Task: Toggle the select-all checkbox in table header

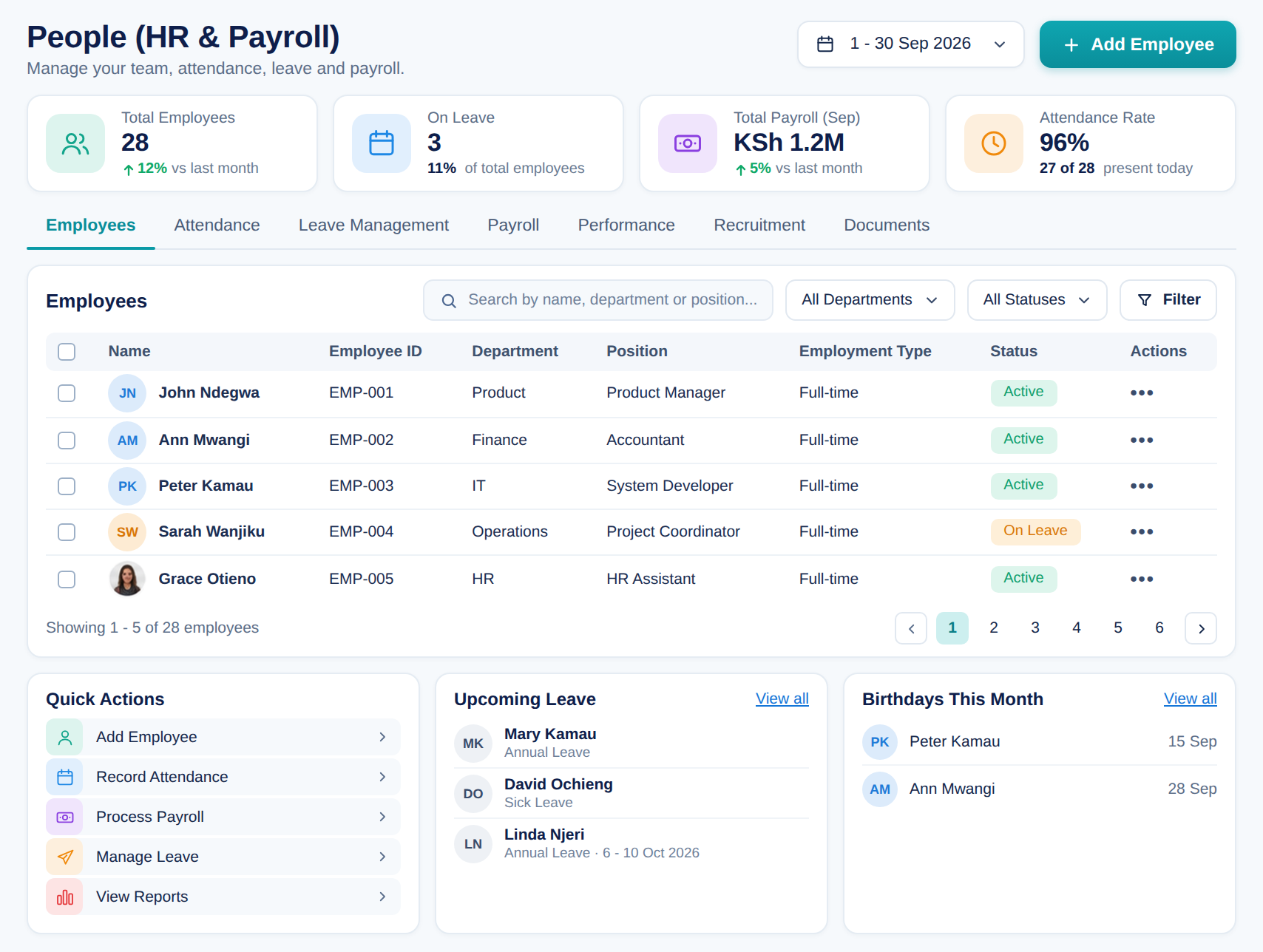Action: tap(67, 352)
